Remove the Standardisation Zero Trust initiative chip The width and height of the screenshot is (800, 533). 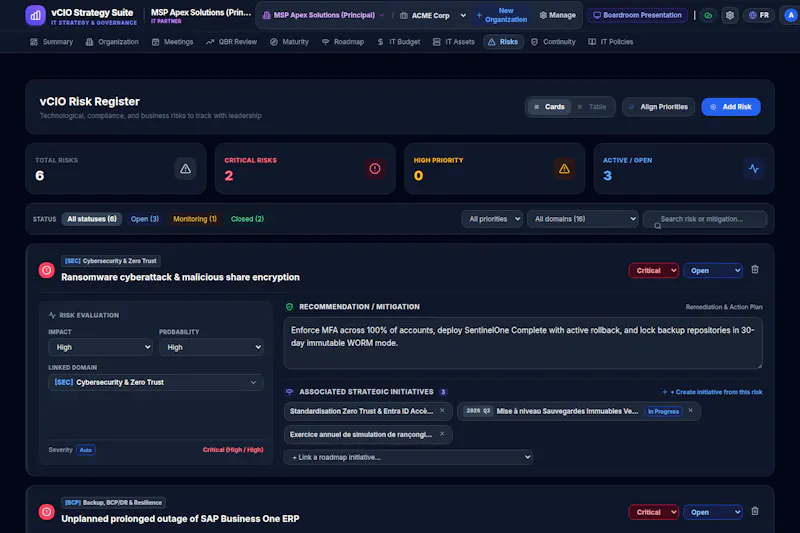click(x=442, y=411)
